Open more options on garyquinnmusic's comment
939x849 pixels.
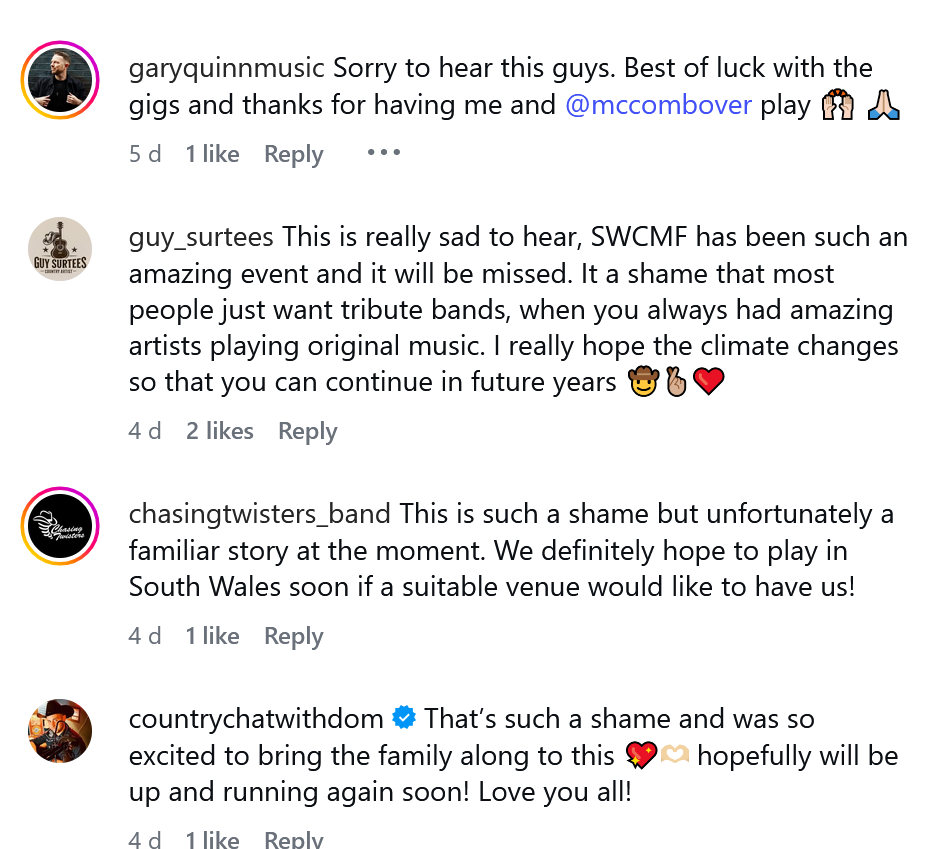[383, 153]
